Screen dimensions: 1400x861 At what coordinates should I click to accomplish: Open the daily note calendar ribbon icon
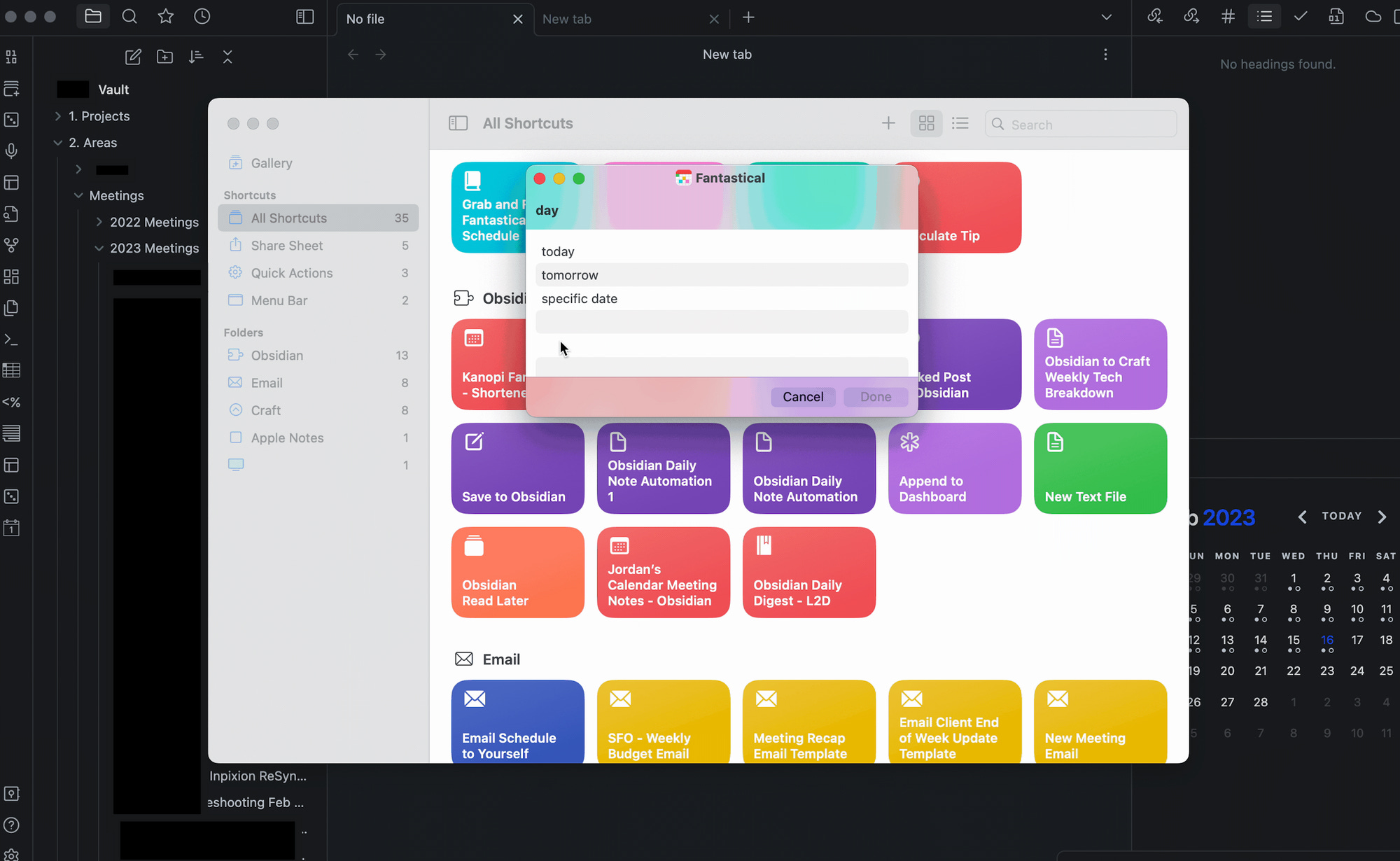point(11,528)
